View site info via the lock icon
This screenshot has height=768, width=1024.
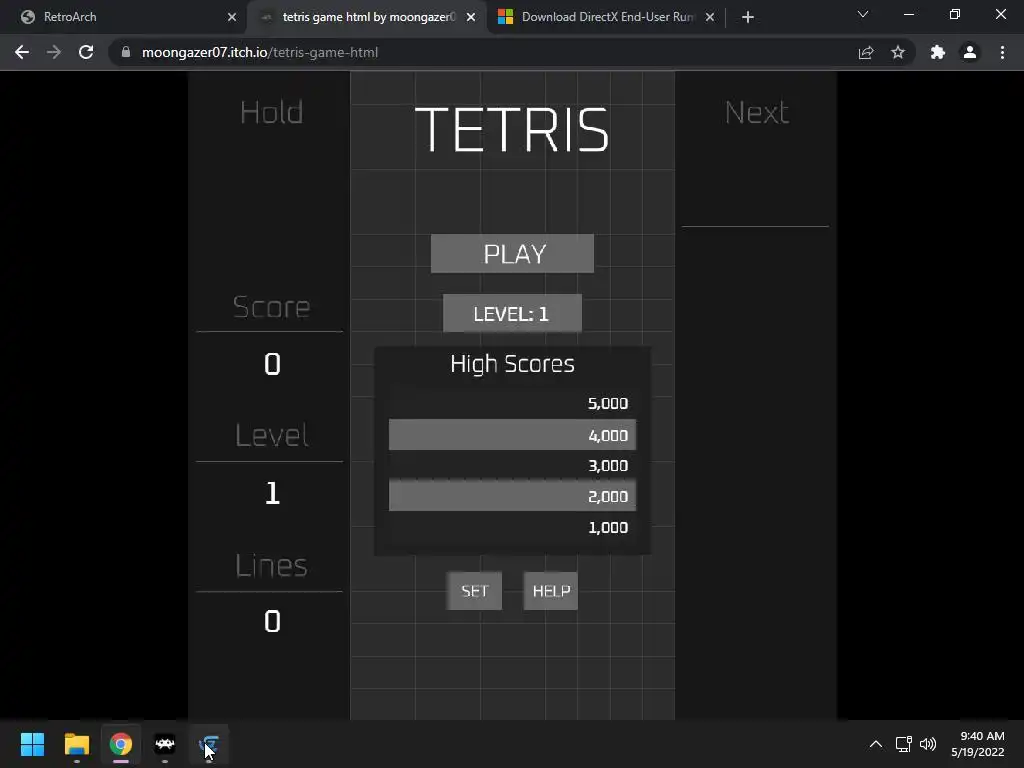point(126,52)
